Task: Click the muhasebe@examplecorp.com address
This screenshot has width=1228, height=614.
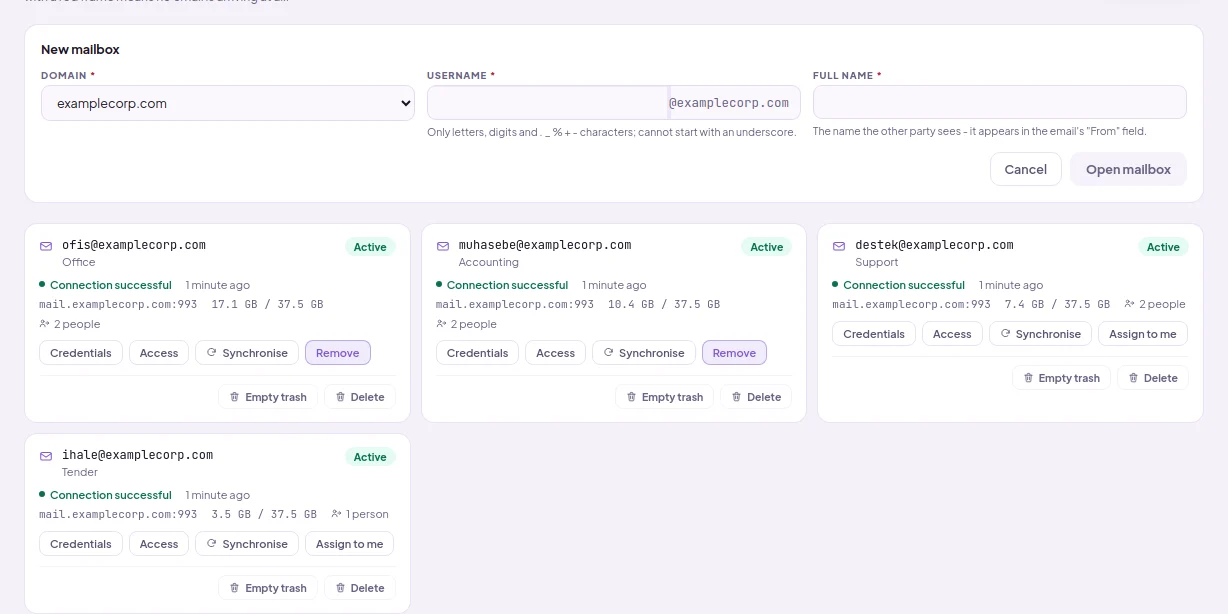Action: 545,245
